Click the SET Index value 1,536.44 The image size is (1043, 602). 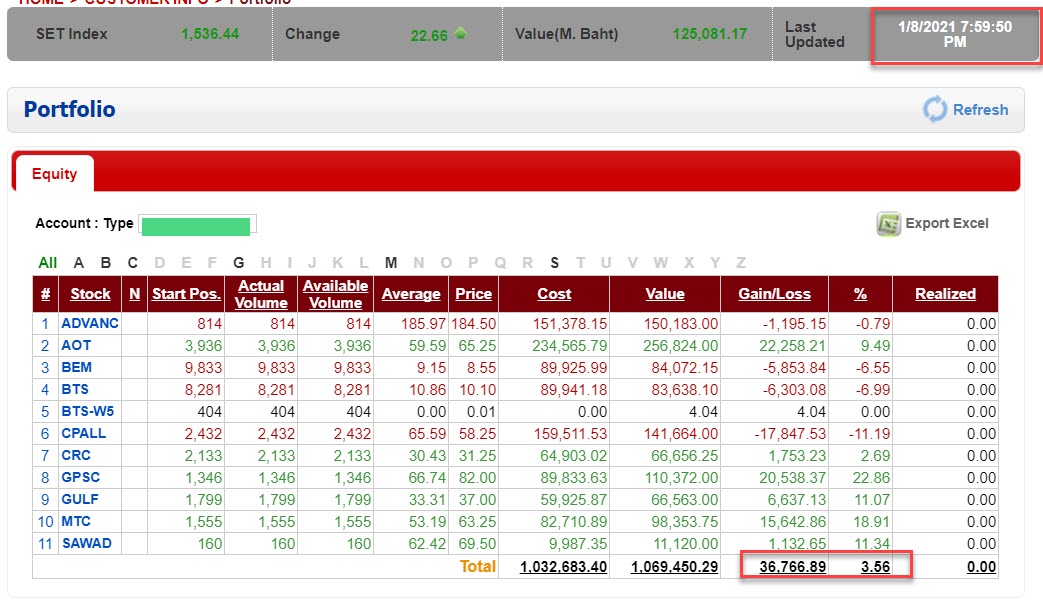pos(210,34)
